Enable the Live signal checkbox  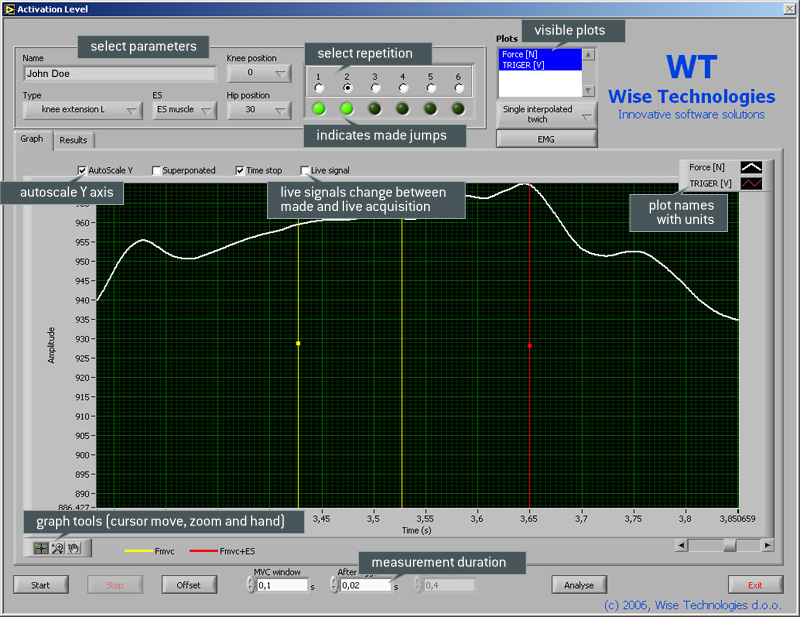pyautogui.click(x=305, y=170)
